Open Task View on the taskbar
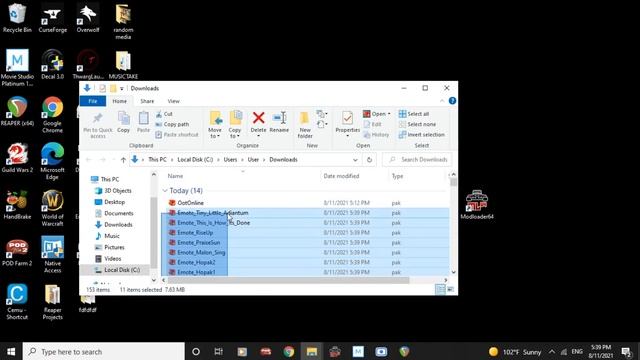Image resolution: width=640 pixels, height=360 pixels. tap(218, 351)
